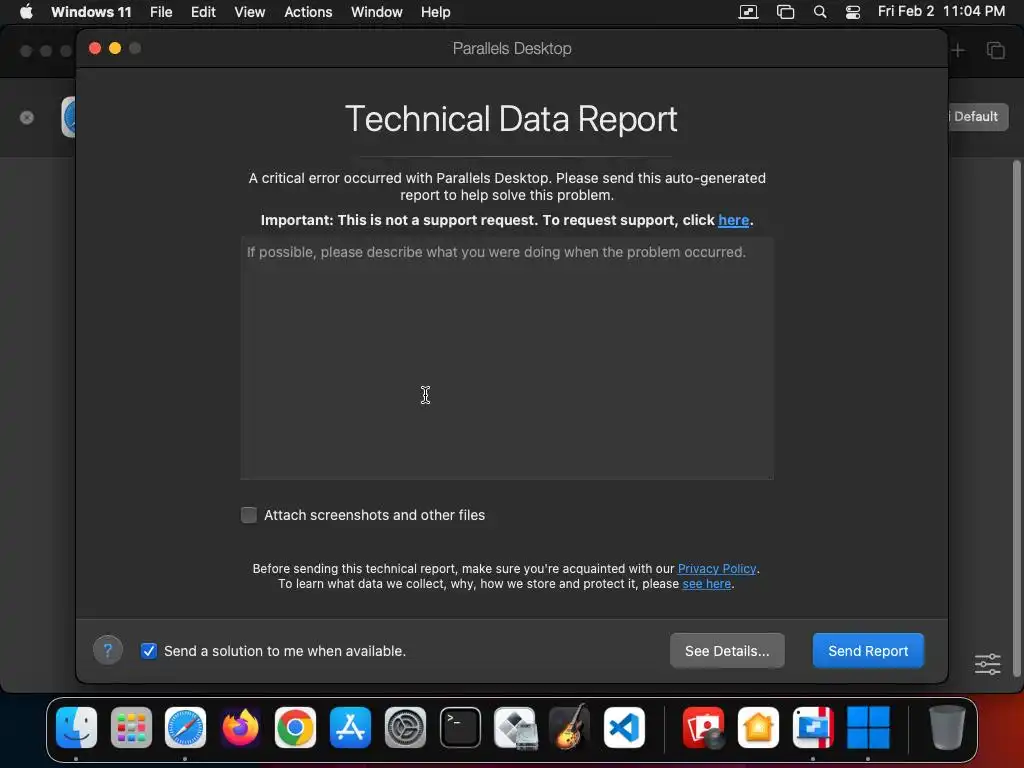Image resolution: width=1024 pixels, height=768 pixels.
Task: Open the Help menu
Action: (436, 12)
